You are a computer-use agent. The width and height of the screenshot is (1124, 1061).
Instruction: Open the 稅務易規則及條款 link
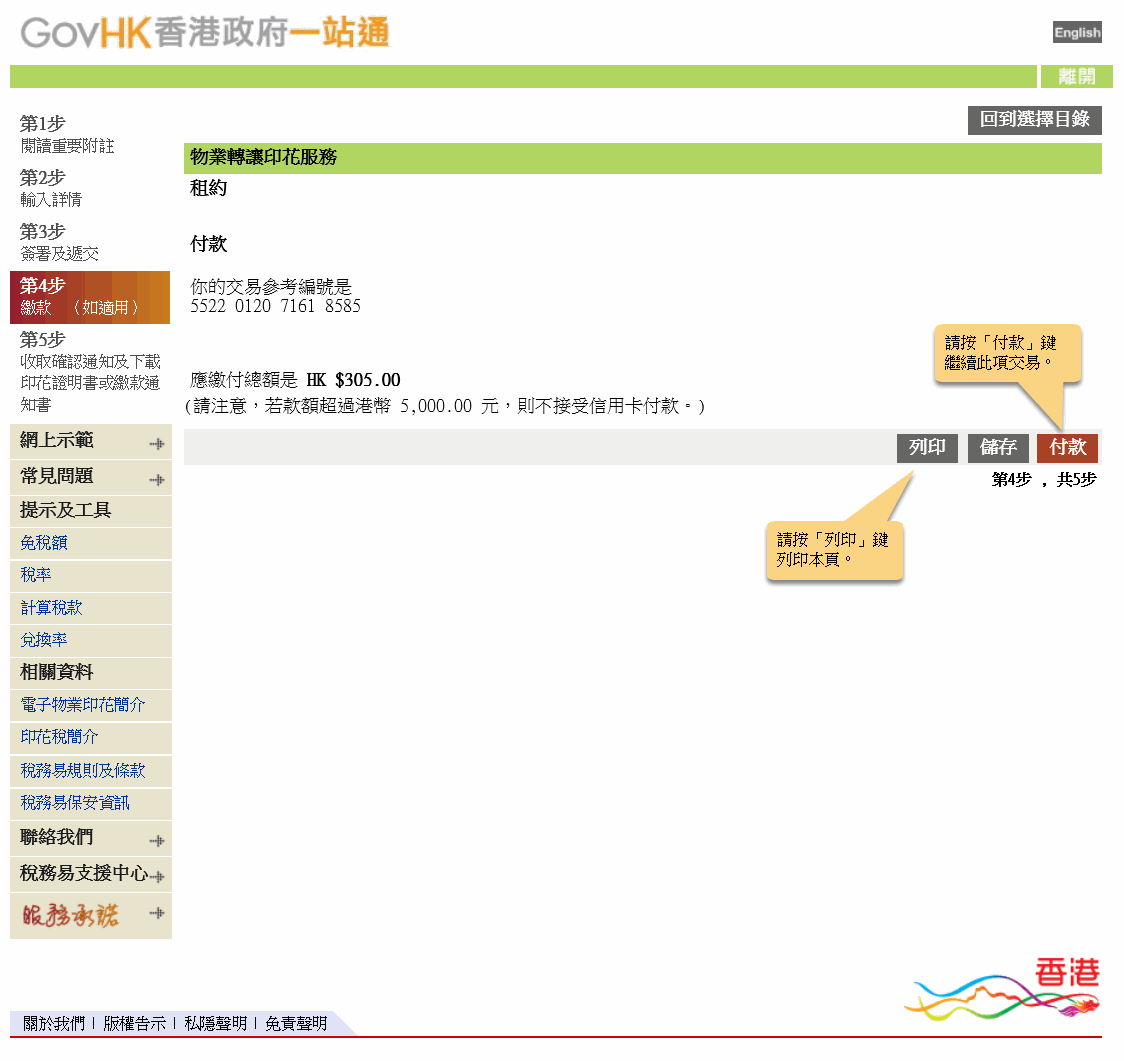(82, 771)
